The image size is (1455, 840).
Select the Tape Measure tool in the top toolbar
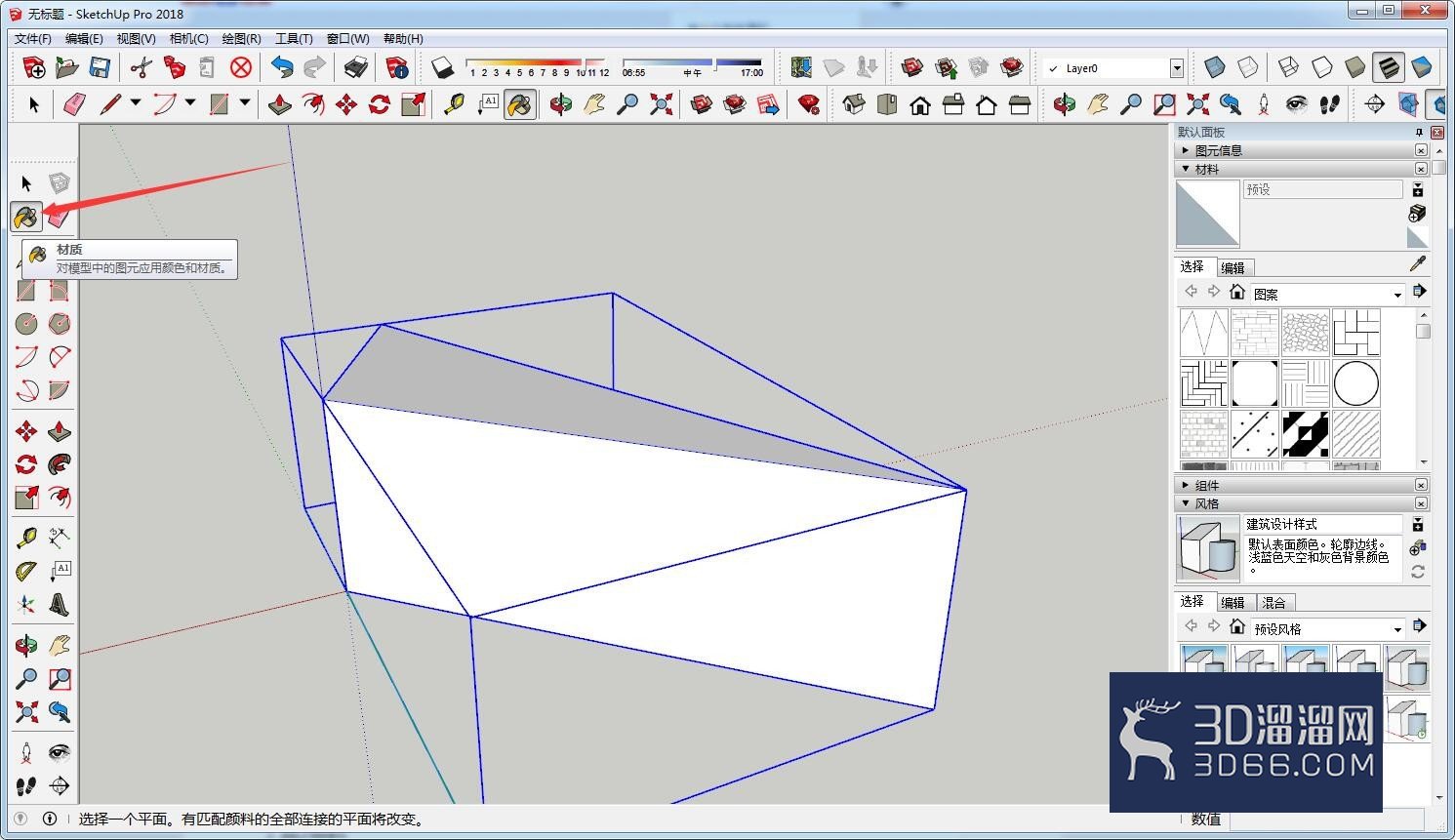pos(454,104)
